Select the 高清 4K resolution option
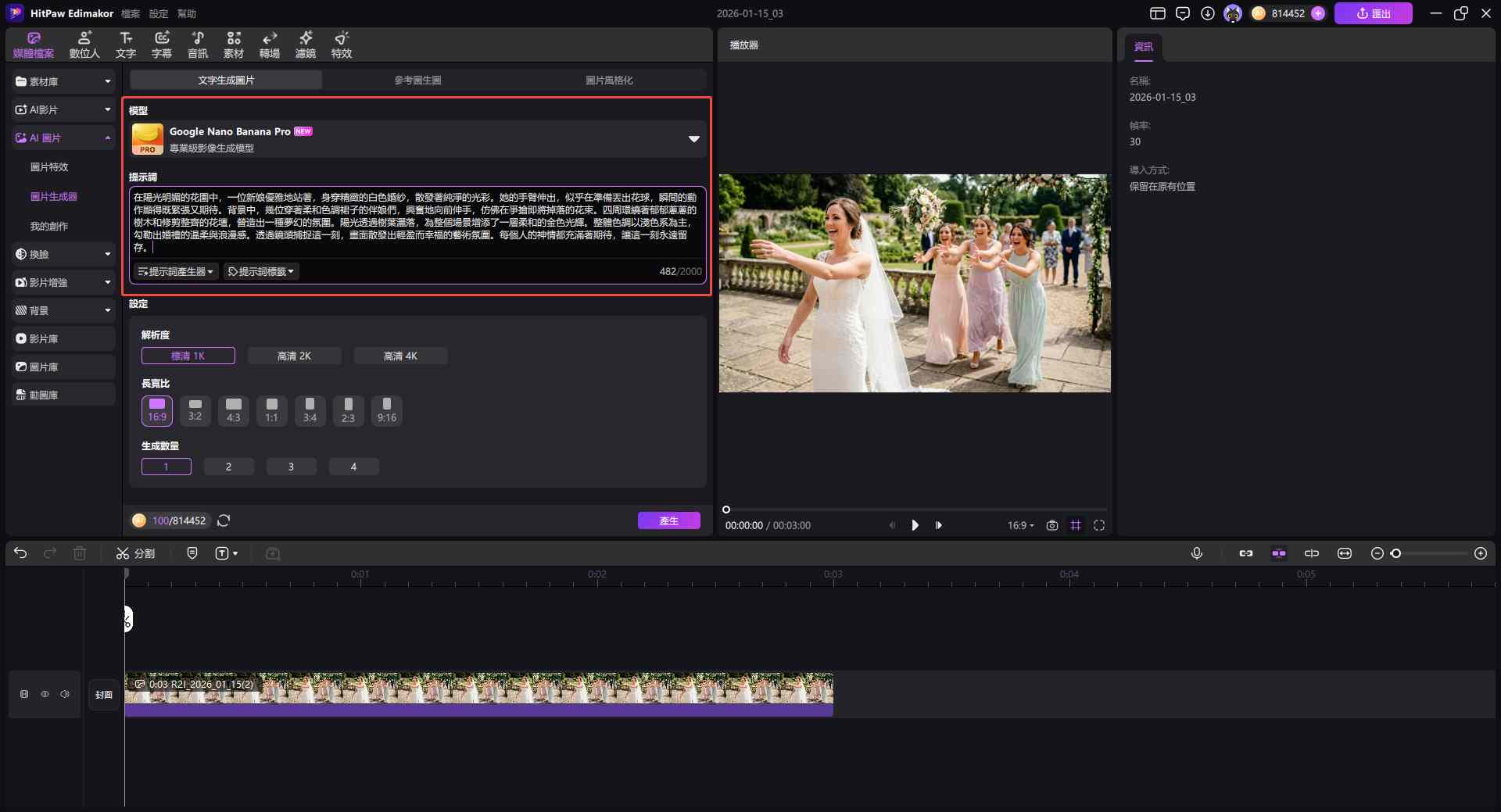The image size is (1501, 812). coord(400,356)
